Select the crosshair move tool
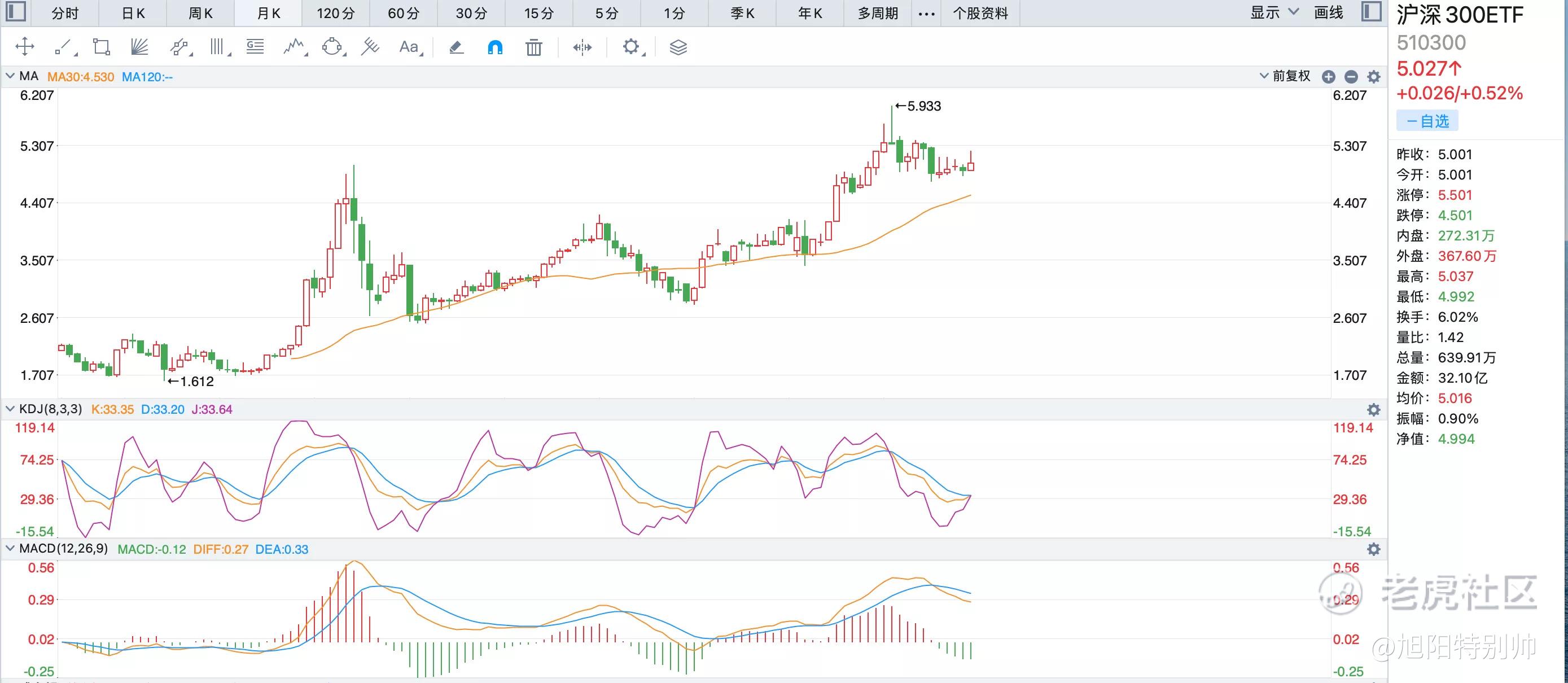Image resolution: width=1568 pixels, height=683 pixels. pos(25,47)
